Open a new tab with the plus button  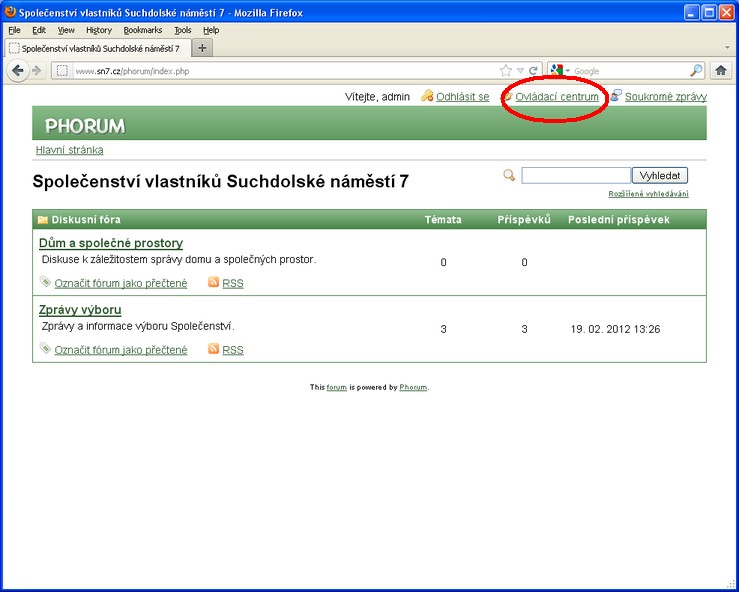click(x=202, y=48)
